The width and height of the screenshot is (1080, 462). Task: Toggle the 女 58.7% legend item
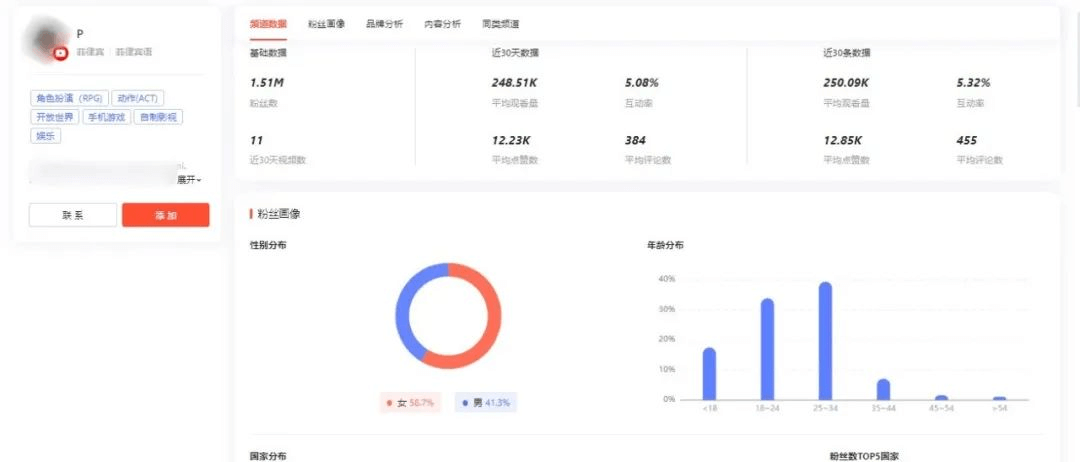tap(412, 402)
